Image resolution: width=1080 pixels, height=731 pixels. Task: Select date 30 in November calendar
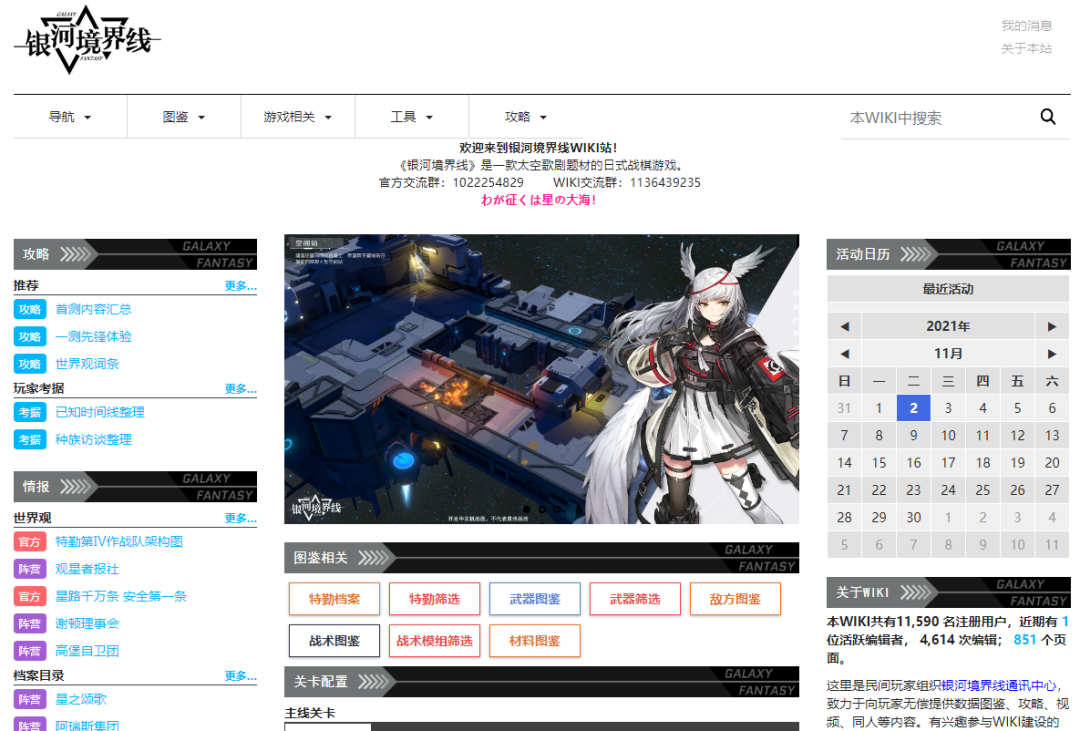(x=913, y=517)
